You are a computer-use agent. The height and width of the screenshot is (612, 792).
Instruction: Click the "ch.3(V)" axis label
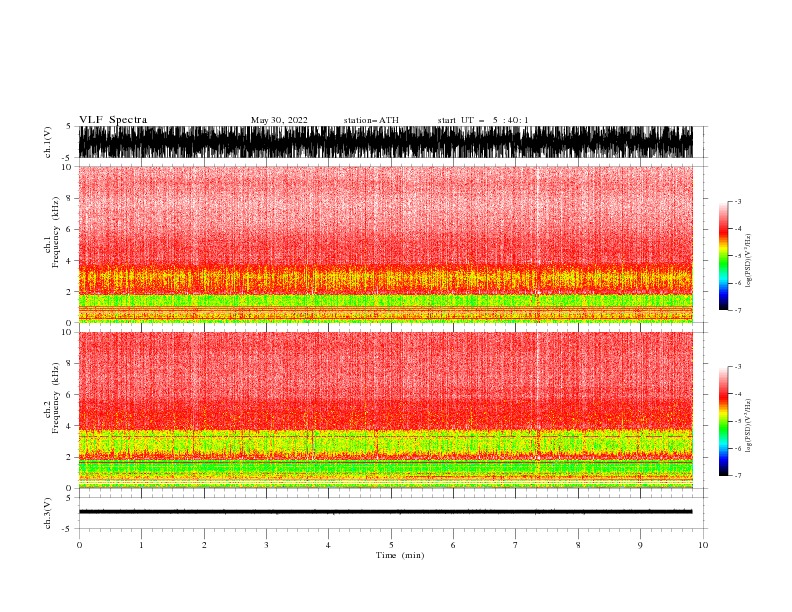(48, 513)
